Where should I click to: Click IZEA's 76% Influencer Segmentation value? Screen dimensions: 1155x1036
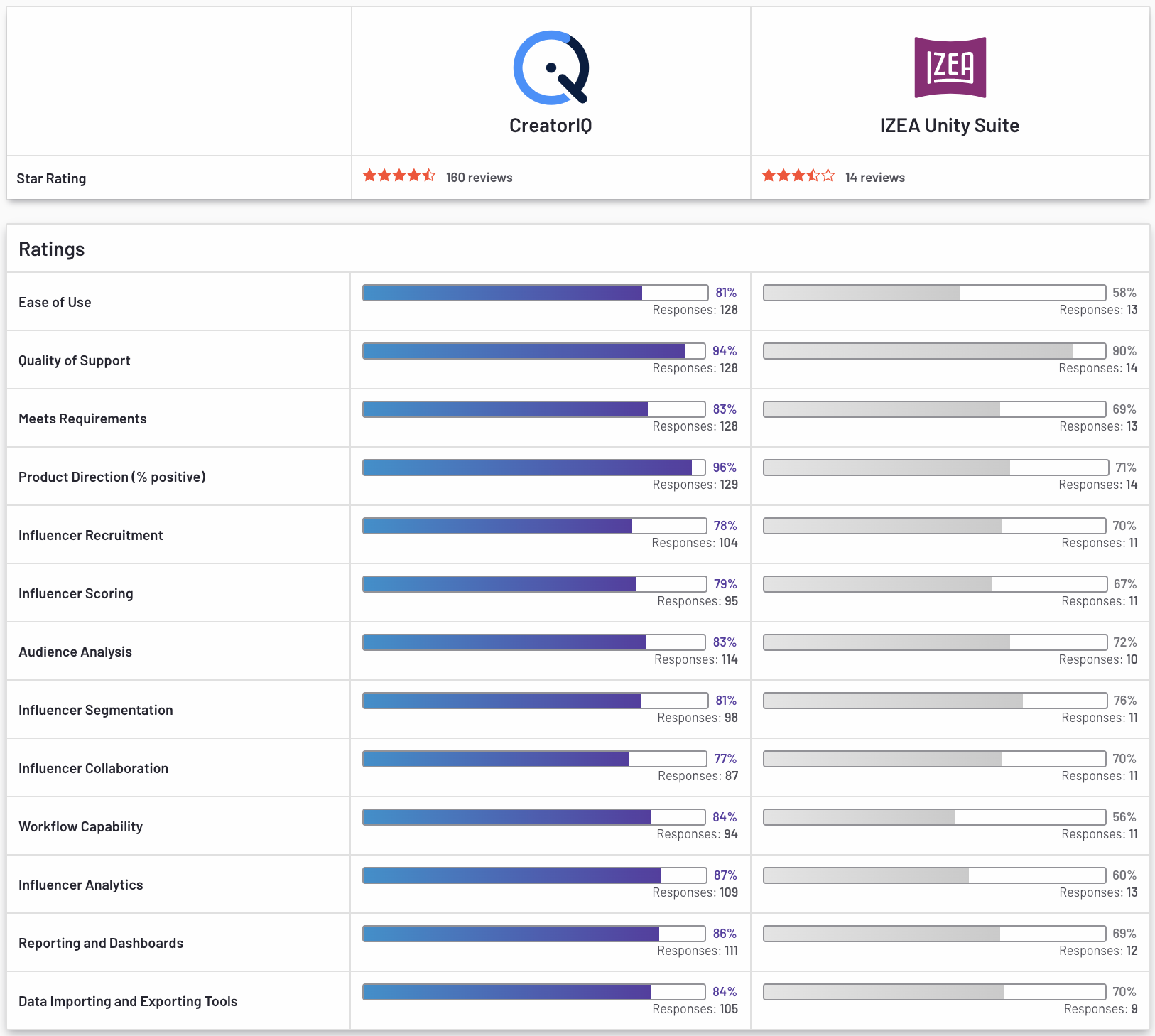pos(1125,701)
